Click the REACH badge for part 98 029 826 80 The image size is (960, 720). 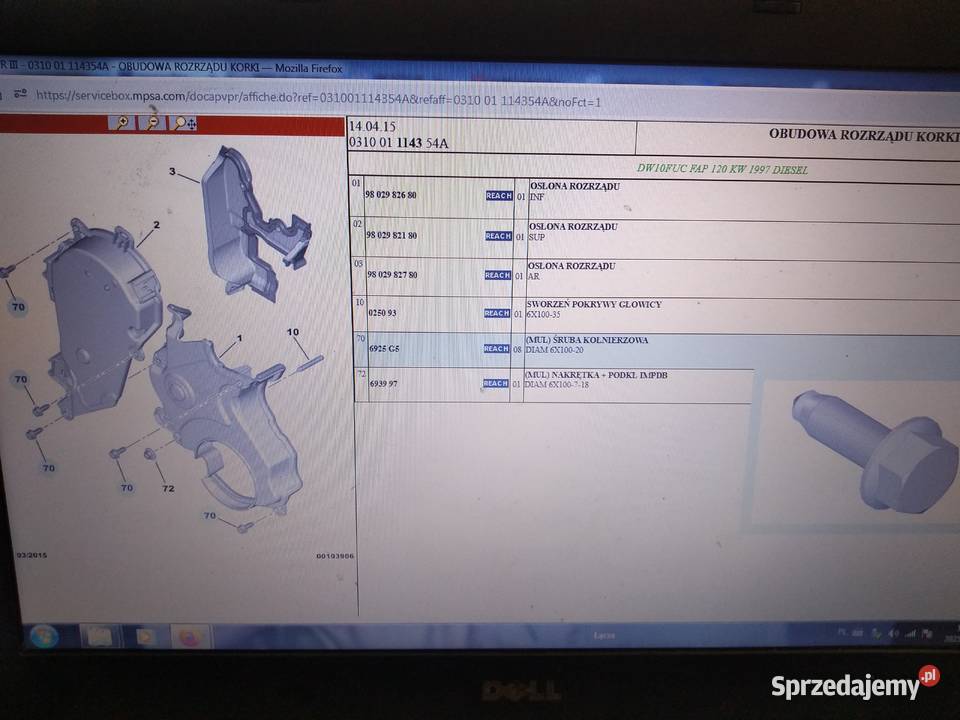pos(497,196)
